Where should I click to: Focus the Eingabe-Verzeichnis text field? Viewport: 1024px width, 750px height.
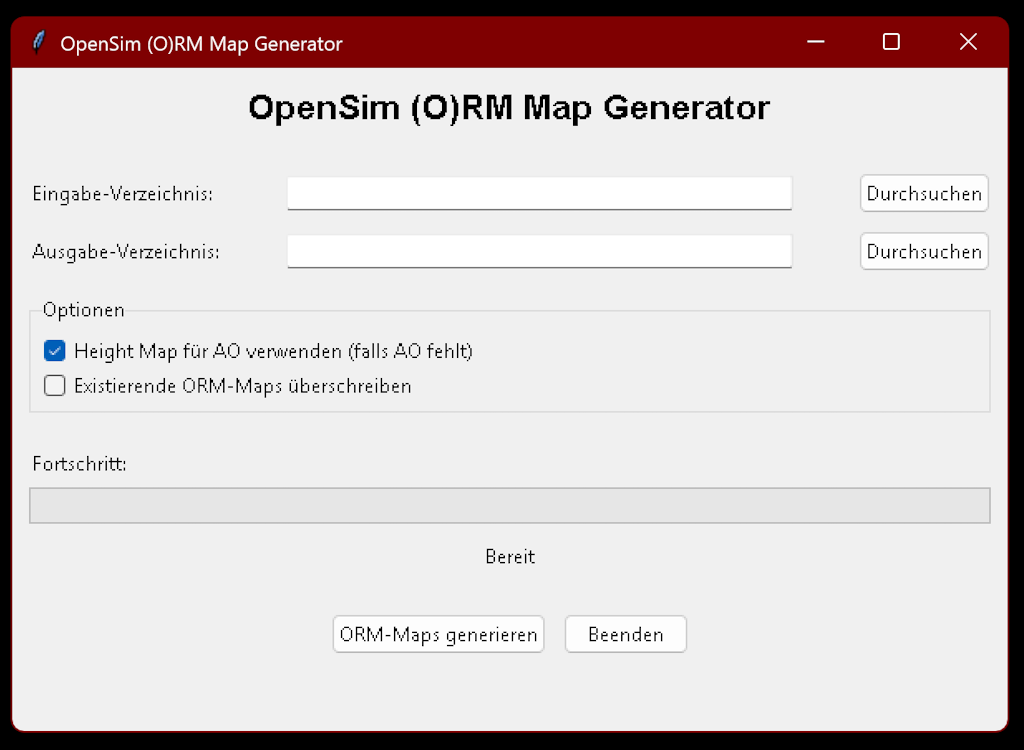click(x=539, y=193)
